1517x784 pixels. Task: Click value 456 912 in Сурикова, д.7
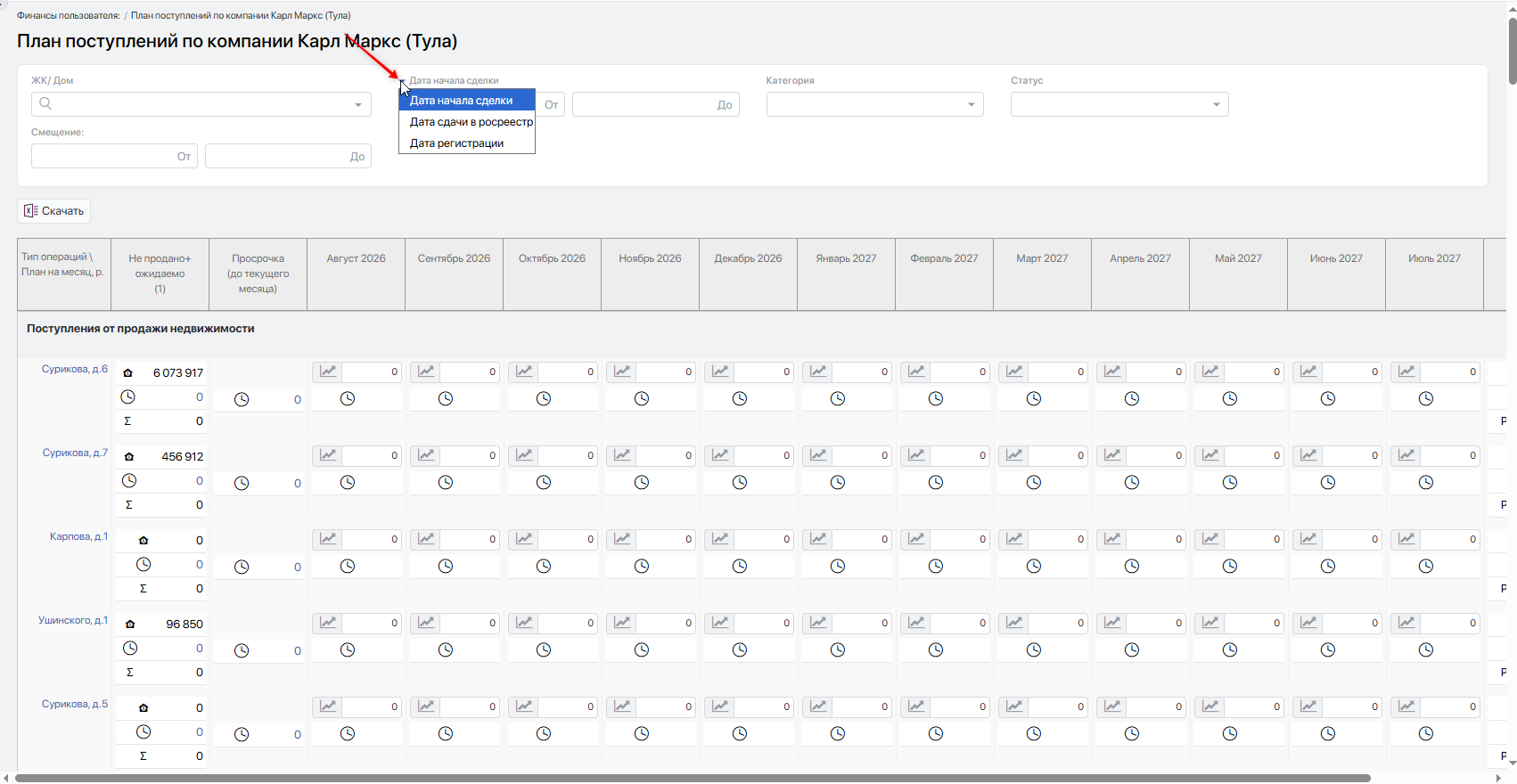(182, 457)
